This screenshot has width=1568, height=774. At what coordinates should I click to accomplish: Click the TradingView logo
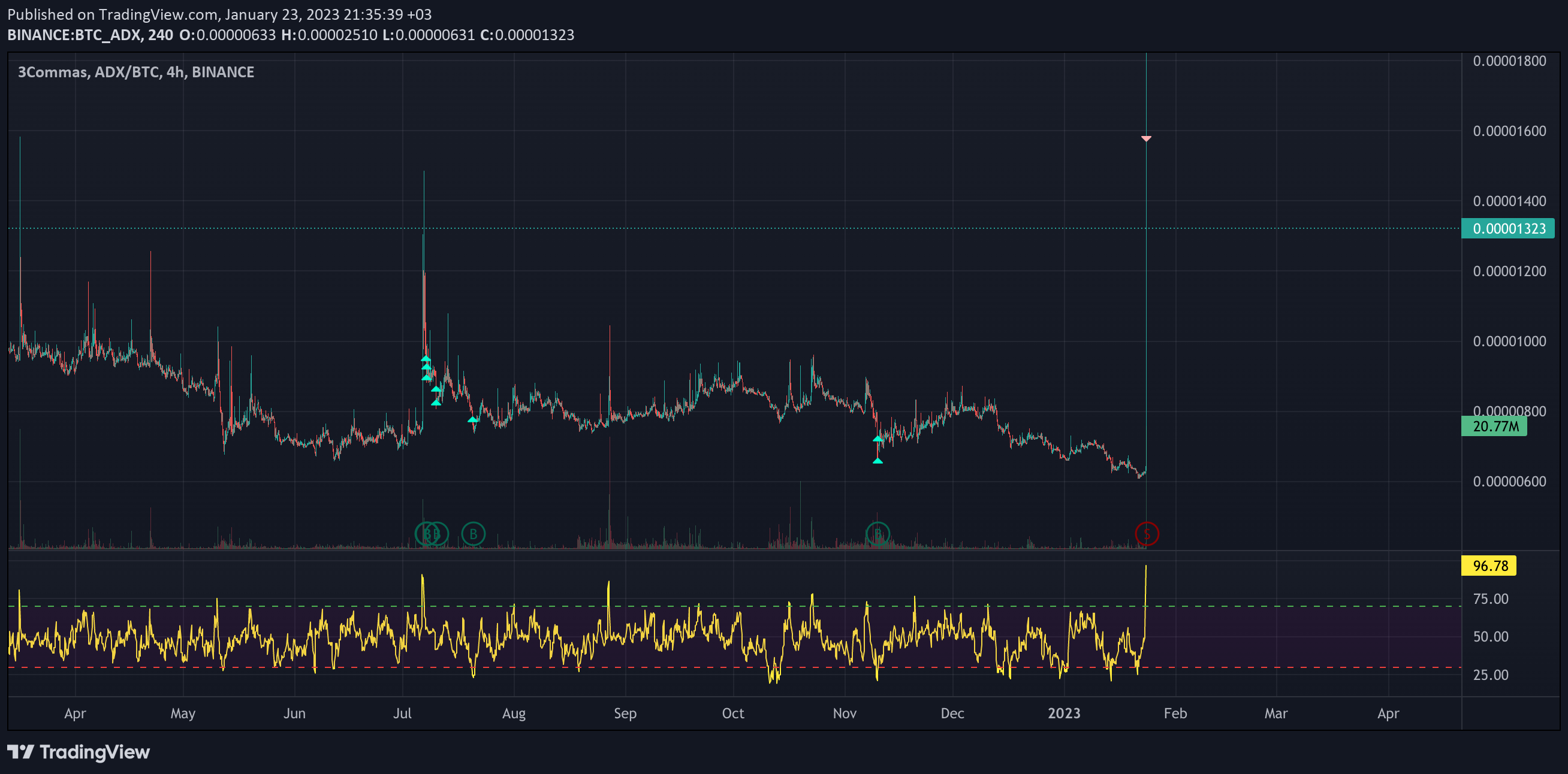pyautogui.click(x=79, y=752)
